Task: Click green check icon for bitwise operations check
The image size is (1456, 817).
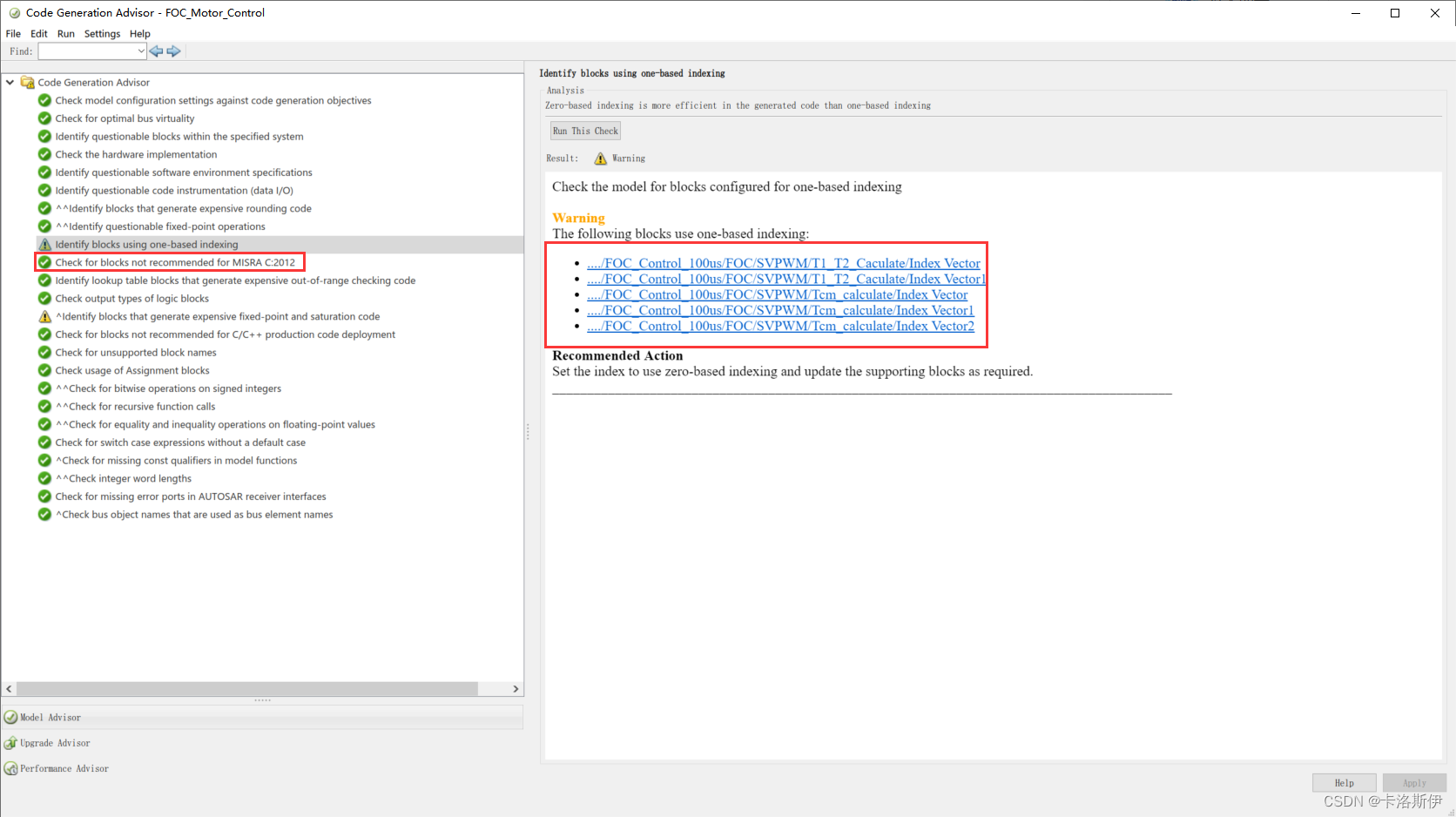Action: pyautogui.click(x=45, y=388)
